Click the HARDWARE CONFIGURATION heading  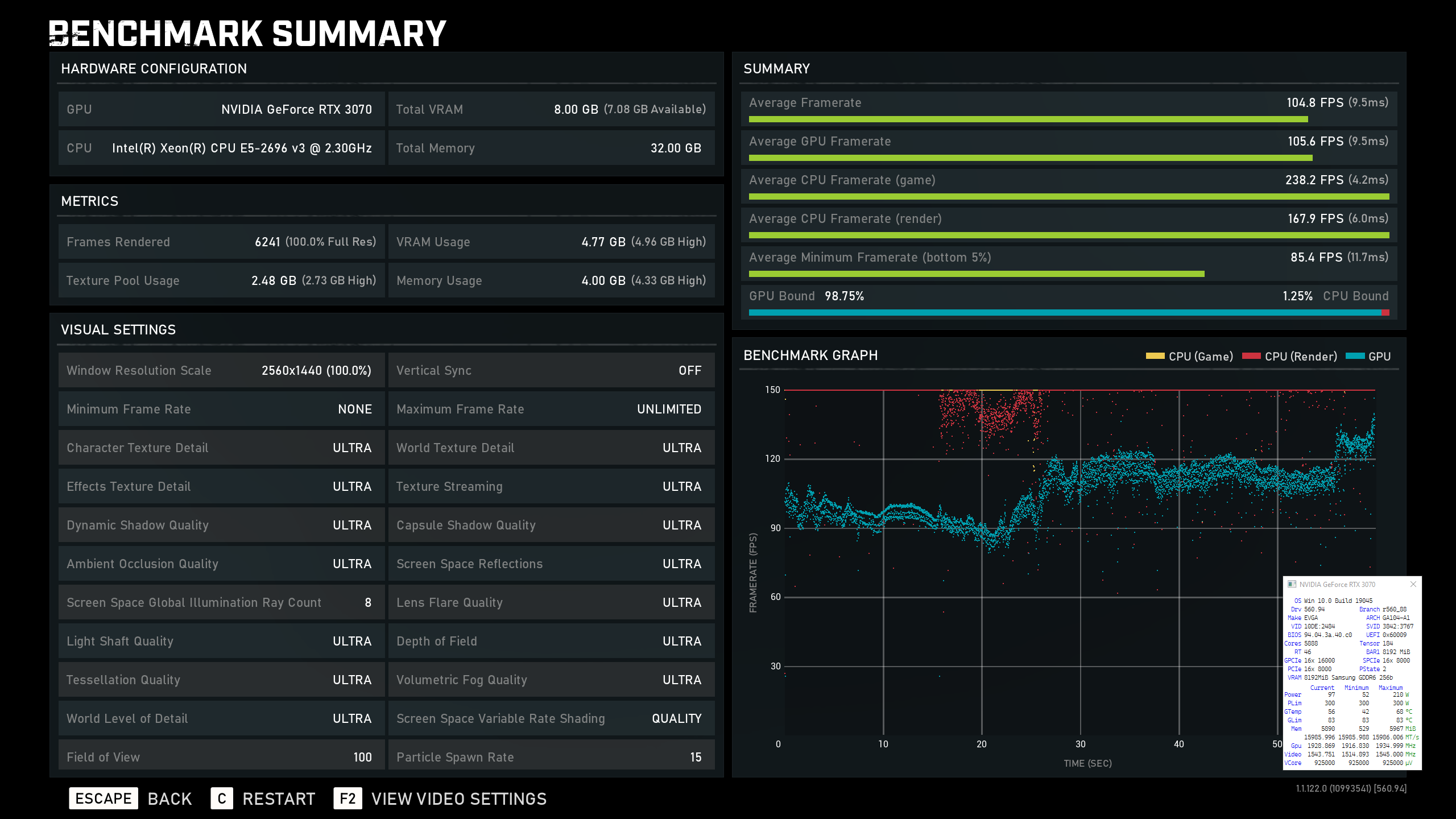click(x=154, y=69)
